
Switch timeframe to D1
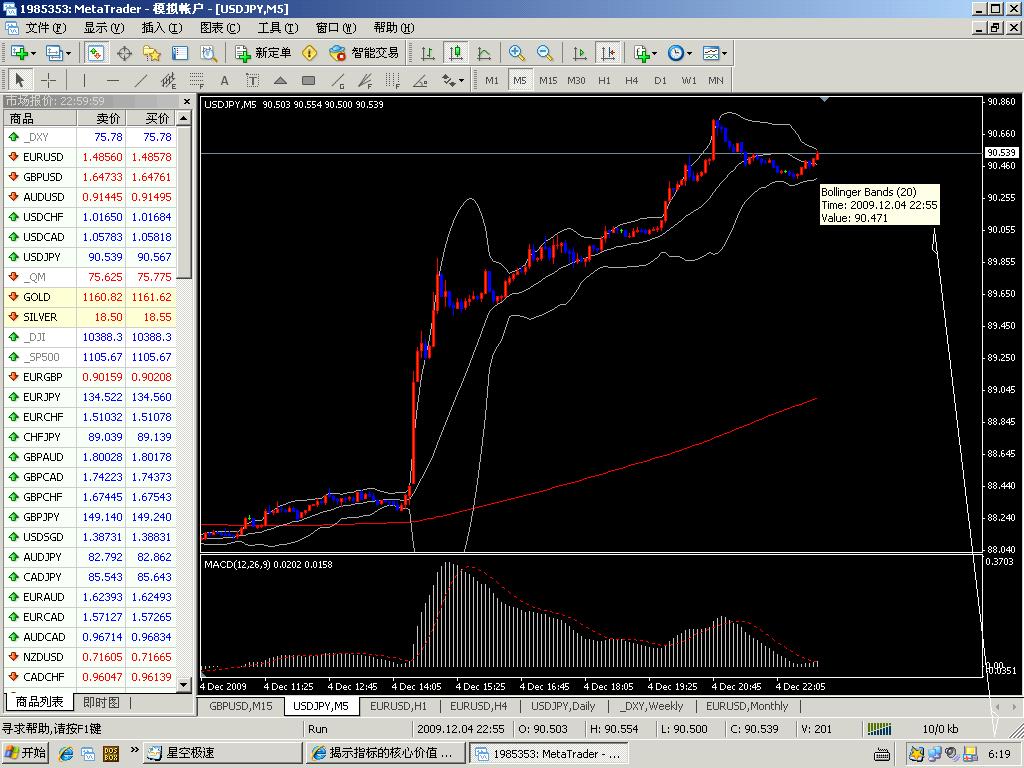click(x=660, y=80)
